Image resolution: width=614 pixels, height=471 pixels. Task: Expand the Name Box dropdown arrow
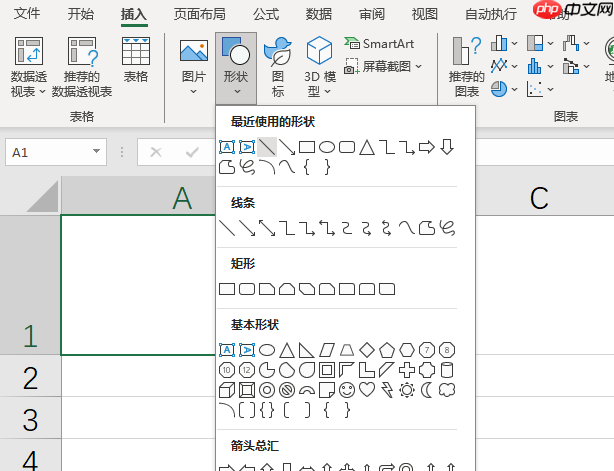point(96,152)
